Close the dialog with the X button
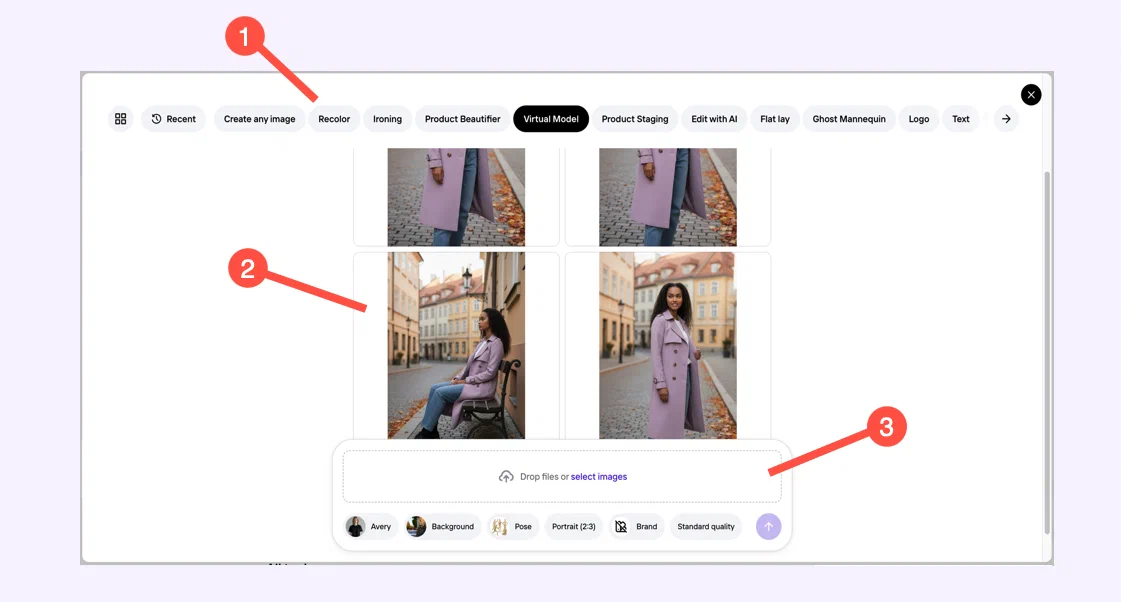The height and width of the screenshot is (602, 1121). [1031, 94]
